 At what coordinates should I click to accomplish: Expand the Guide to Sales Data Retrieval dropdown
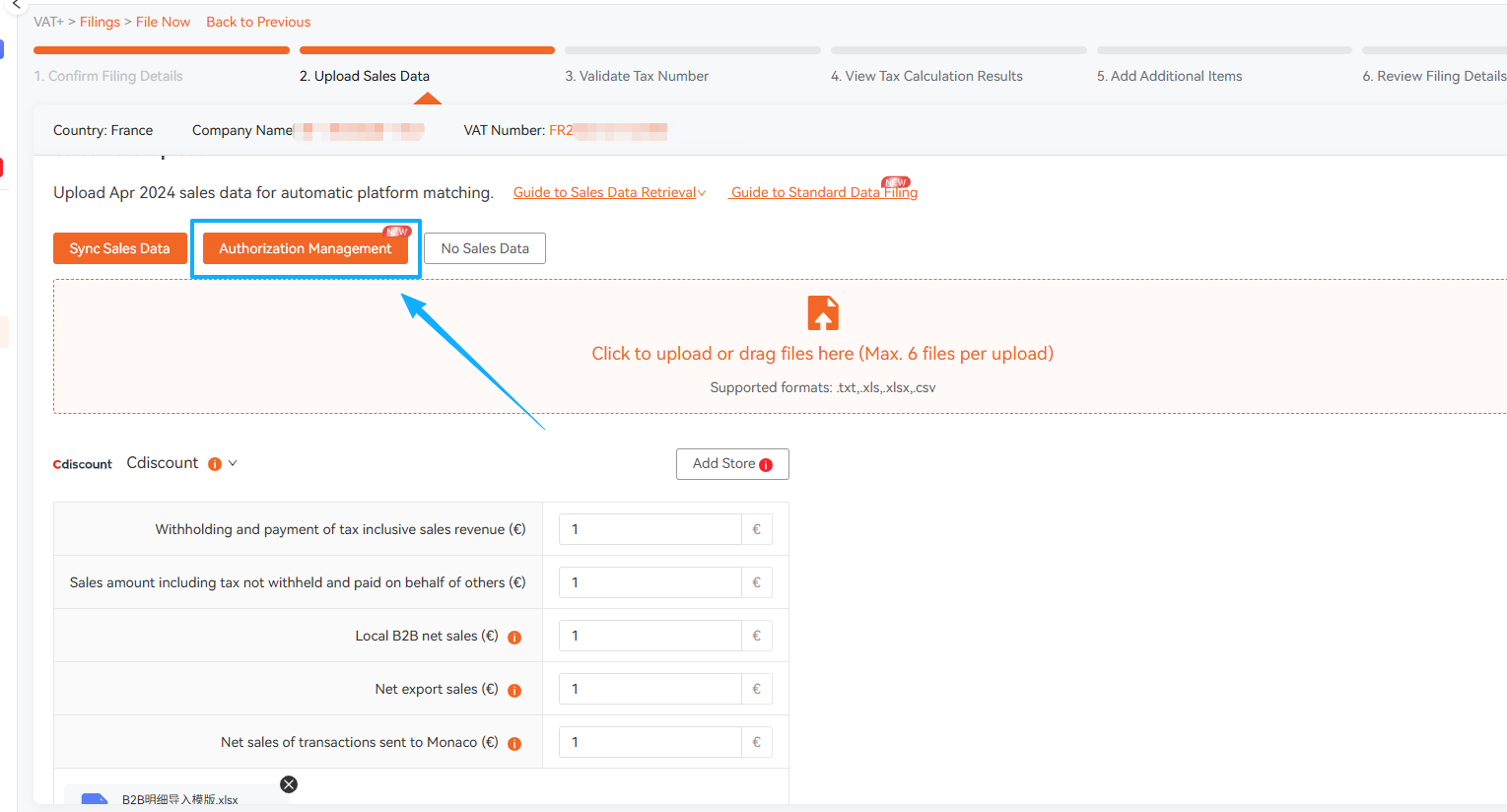point(702,193)
